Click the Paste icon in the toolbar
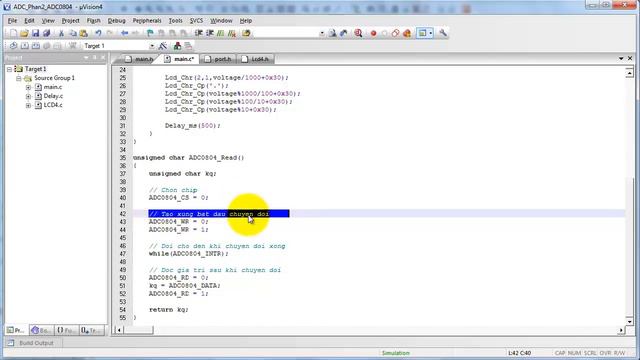The width and height of the screenshot is (640, 360). click(x=84, y=33)
